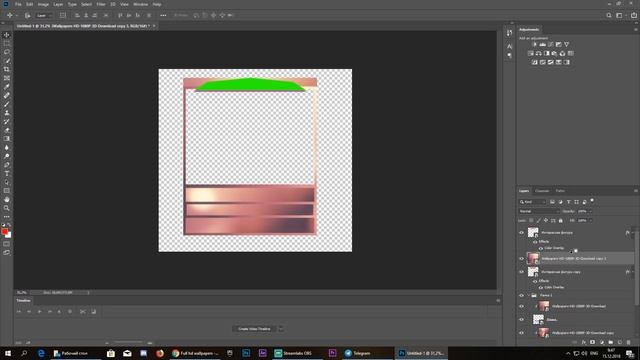
Task: Click the Windows Start button
Action: 8,353
